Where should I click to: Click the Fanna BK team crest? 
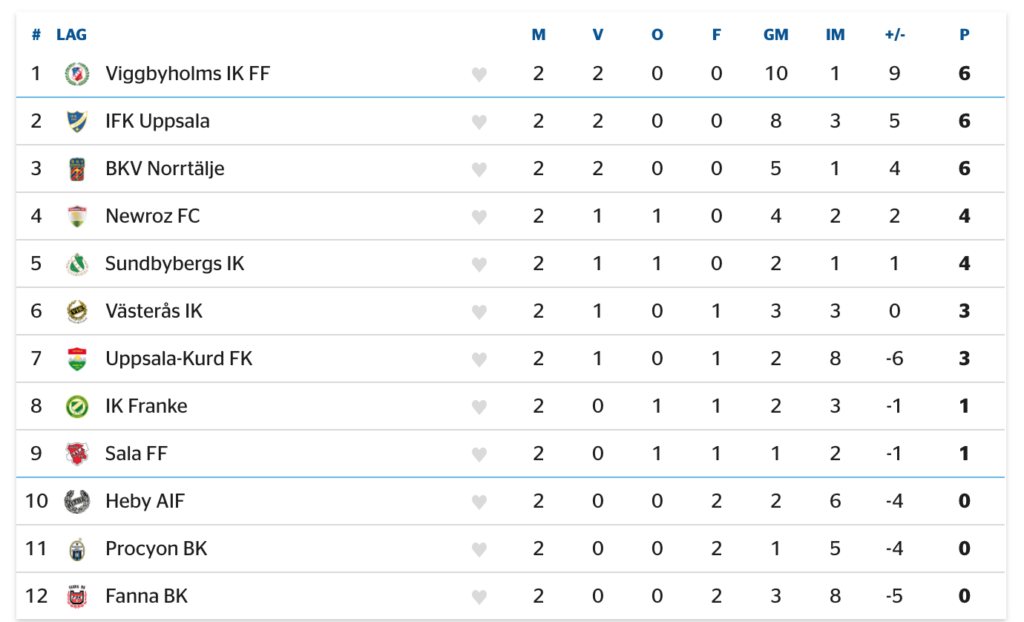pos(77,597)
